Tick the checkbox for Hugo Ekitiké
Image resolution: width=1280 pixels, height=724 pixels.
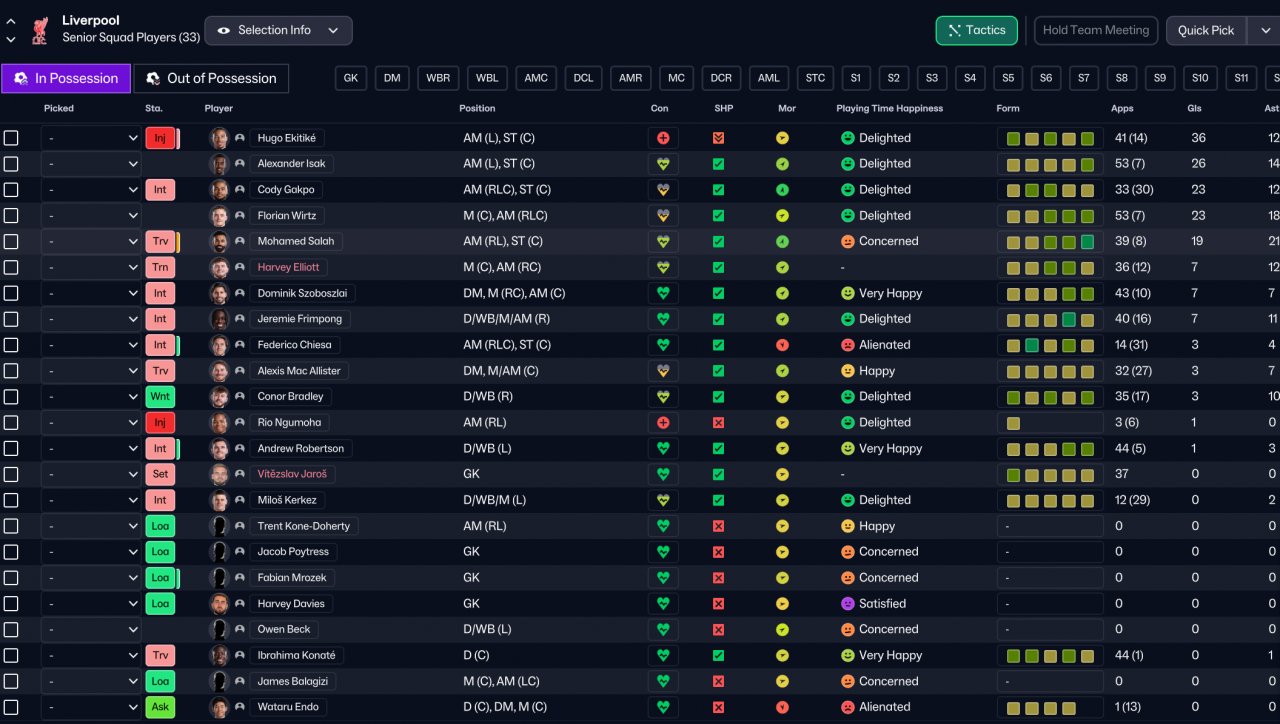tap(11, 138)
